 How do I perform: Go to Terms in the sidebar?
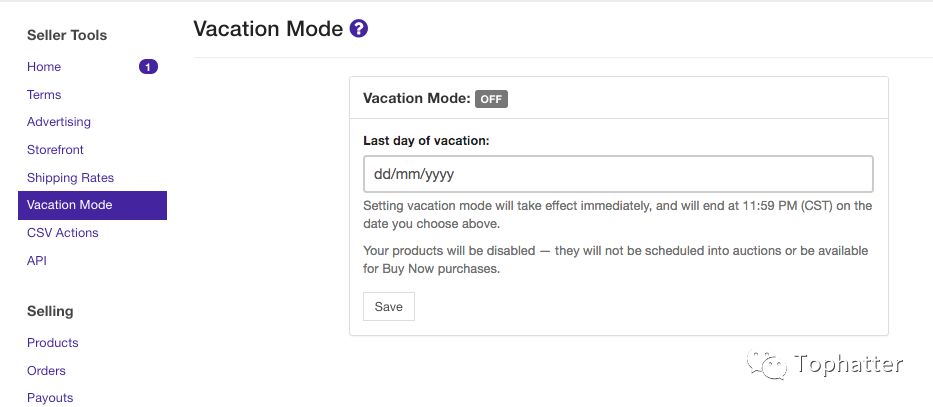[x=44, y=95]
